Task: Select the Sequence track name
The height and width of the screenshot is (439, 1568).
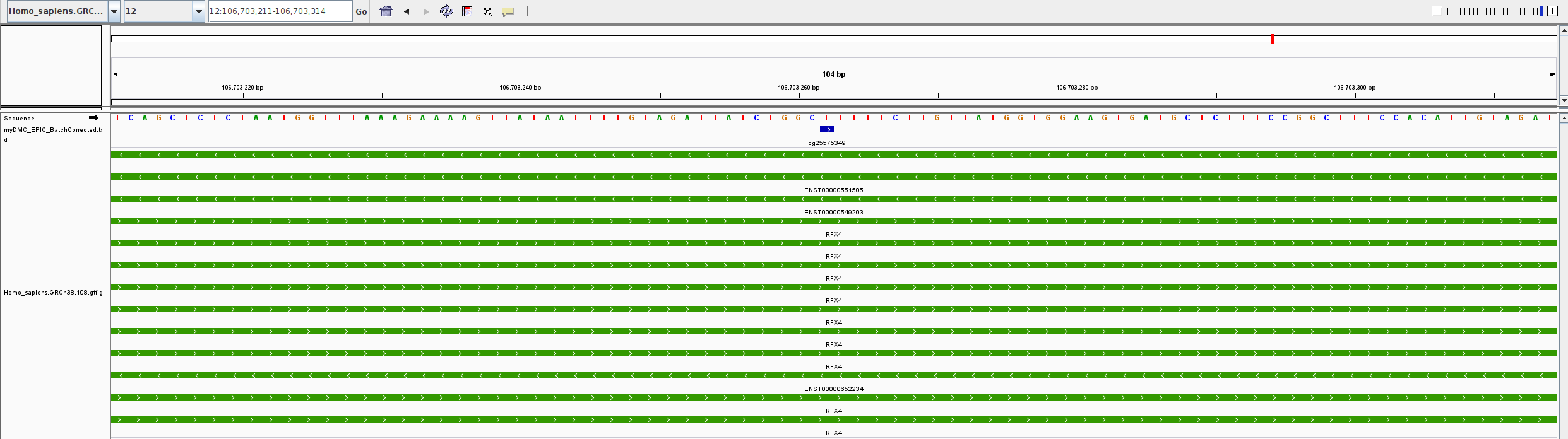Action: click(x=19, y=119)
